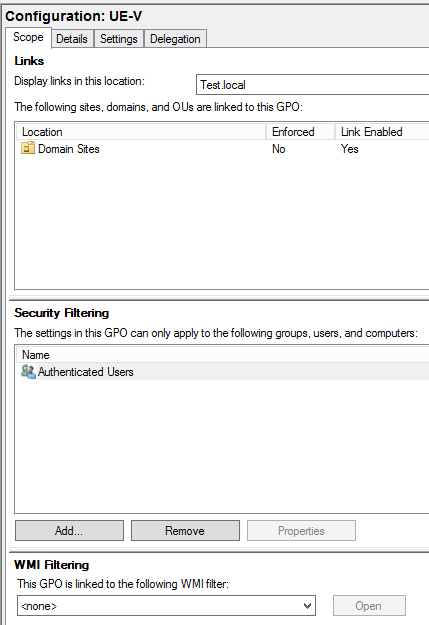Viewport: 429px width, 625px height.
Task: Click the Link Enabled column header
Action: point(382,132)
